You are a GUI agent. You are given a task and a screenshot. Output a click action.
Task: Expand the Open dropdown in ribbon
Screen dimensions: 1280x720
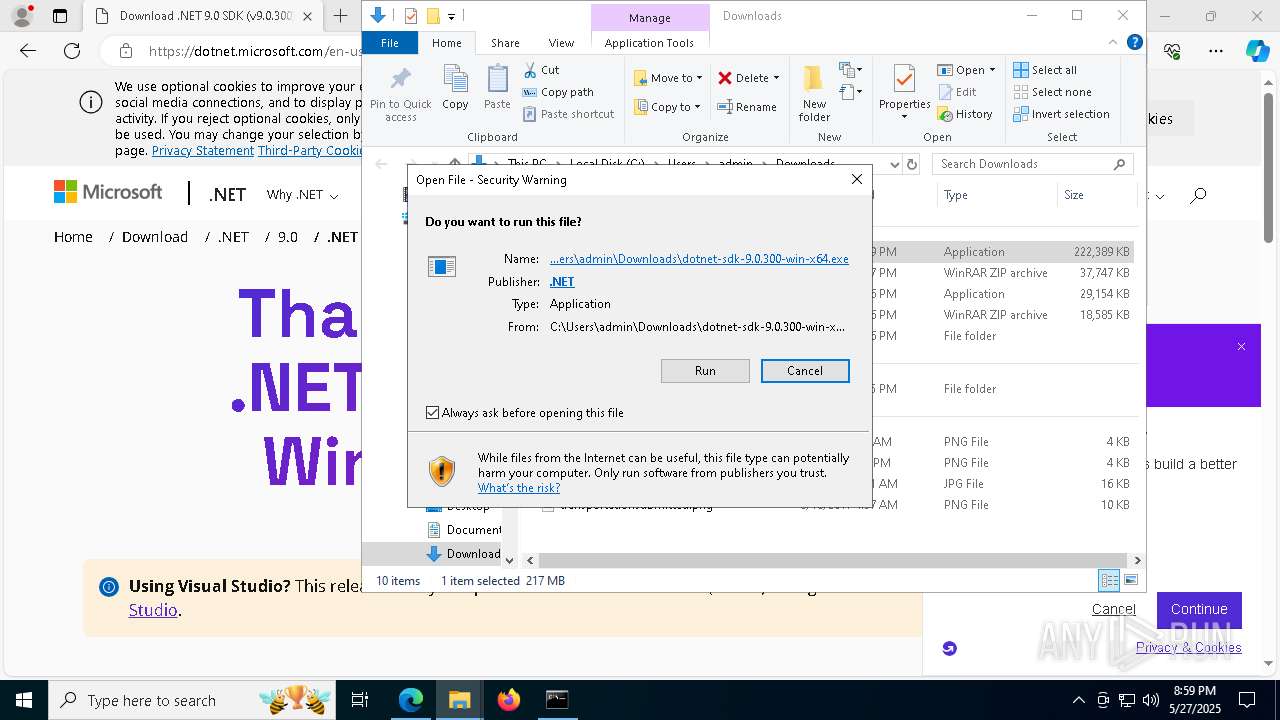992,70
